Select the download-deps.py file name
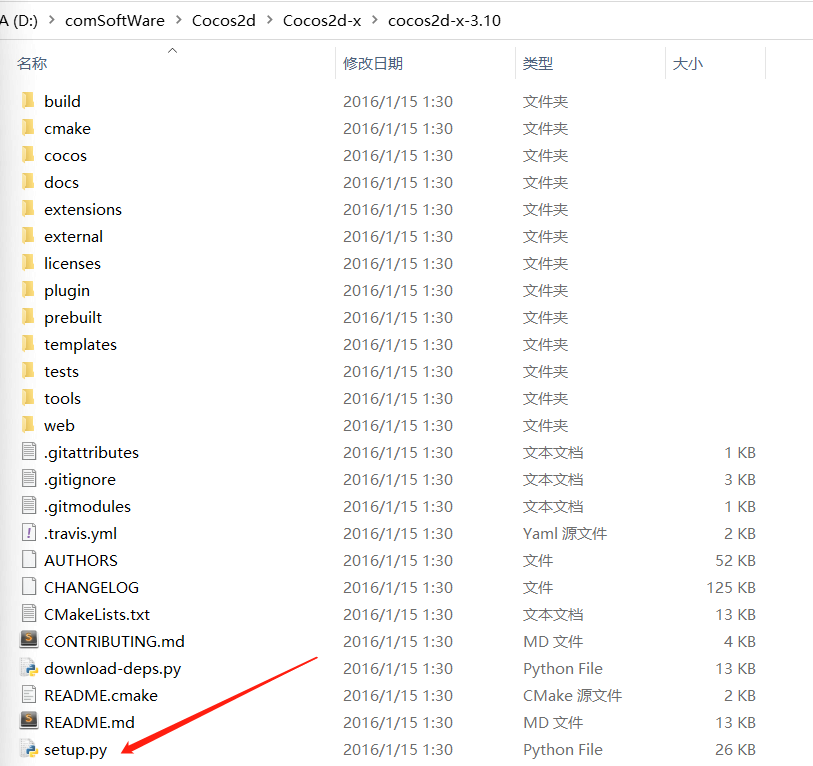The image size is (813, 766). point(113,668)
